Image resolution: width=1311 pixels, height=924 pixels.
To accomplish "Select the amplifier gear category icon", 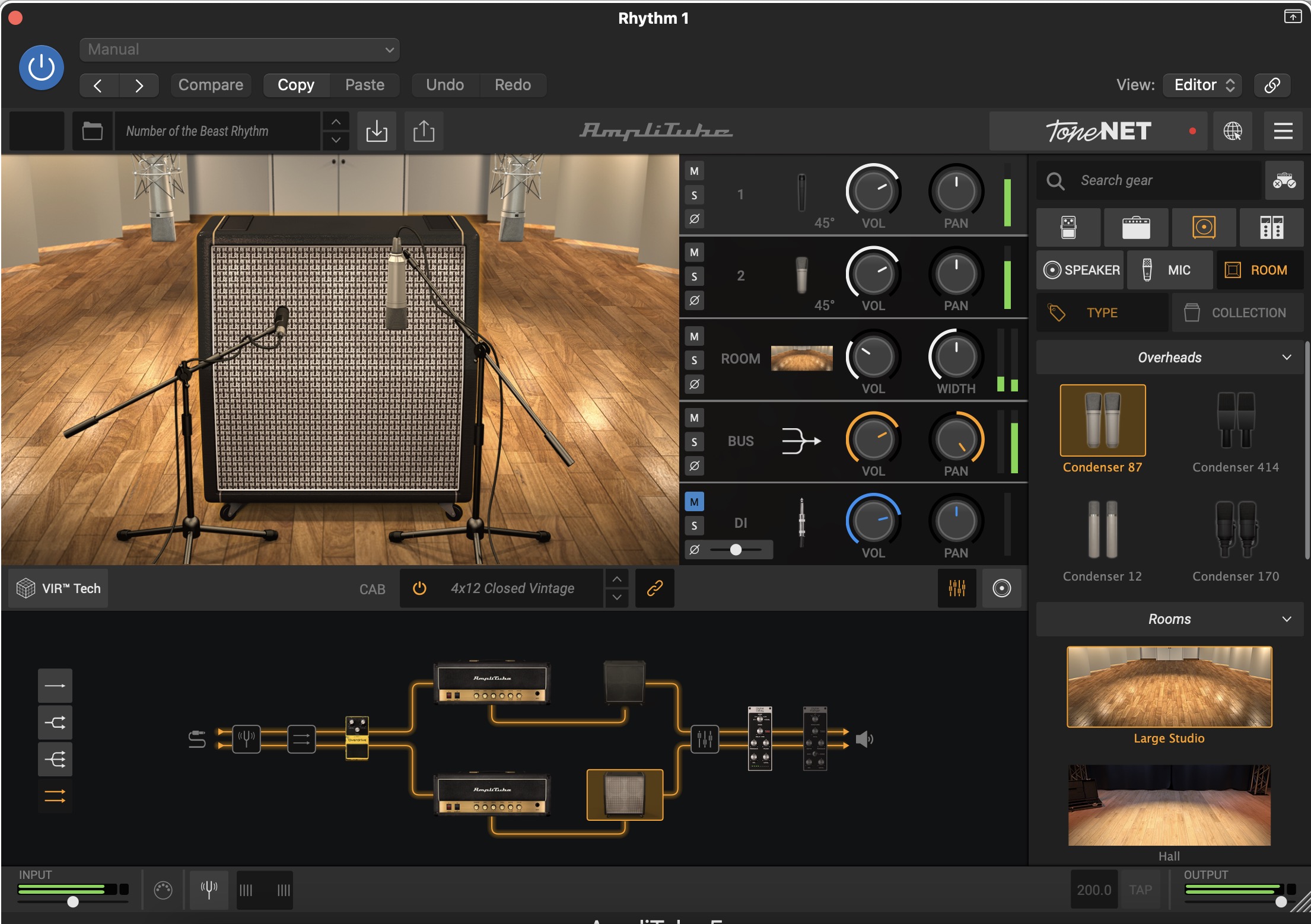I will click(1136, 227).
